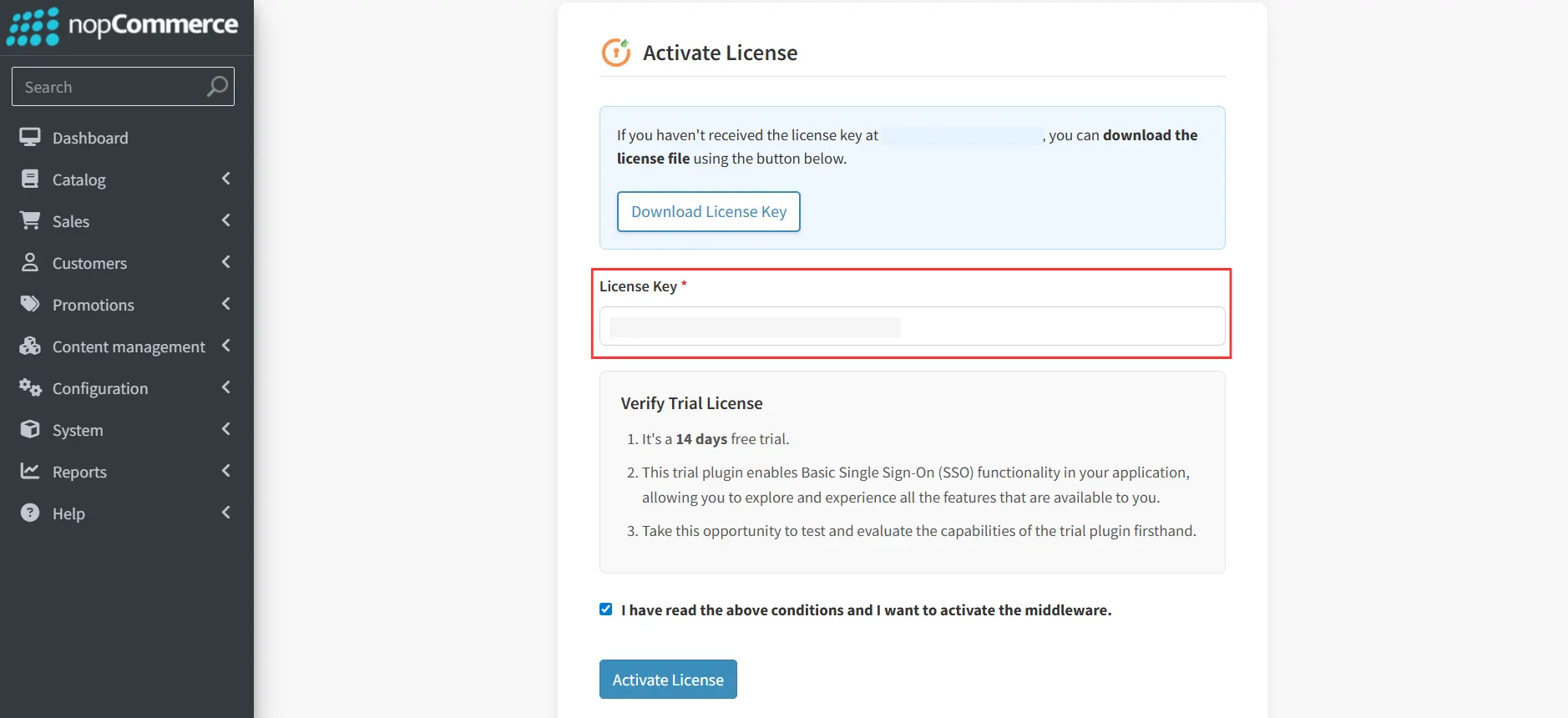Expand the System menu chevron
This screenshot has width=1568, height=718.
point(225,429)
